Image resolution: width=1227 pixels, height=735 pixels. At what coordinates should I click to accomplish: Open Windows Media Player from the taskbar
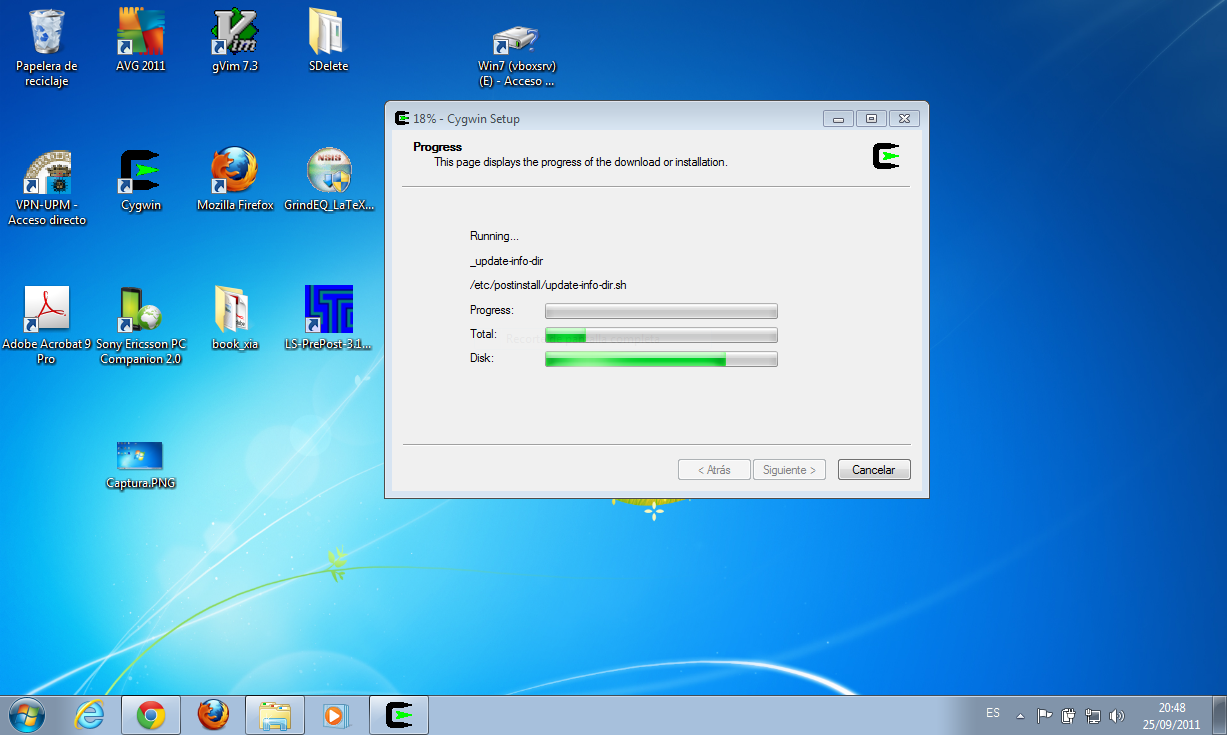tap(335, 715)
